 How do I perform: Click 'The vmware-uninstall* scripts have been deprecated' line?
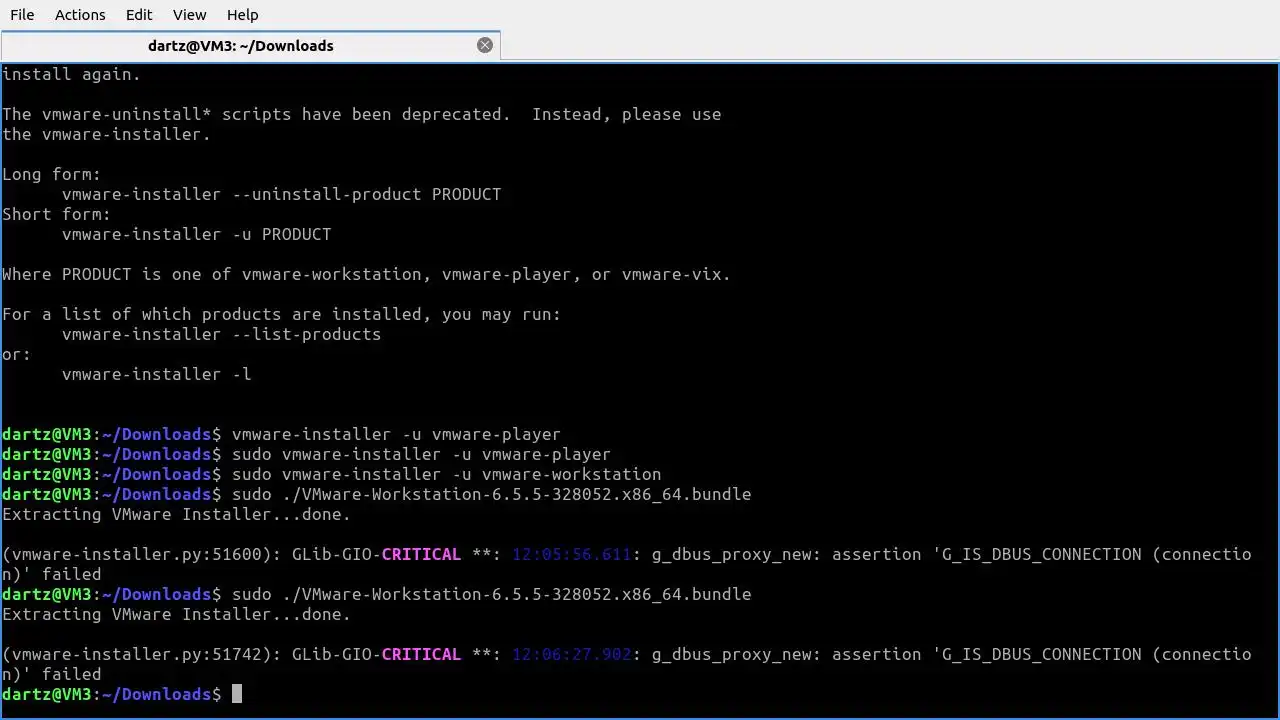(x=361, y=114)
